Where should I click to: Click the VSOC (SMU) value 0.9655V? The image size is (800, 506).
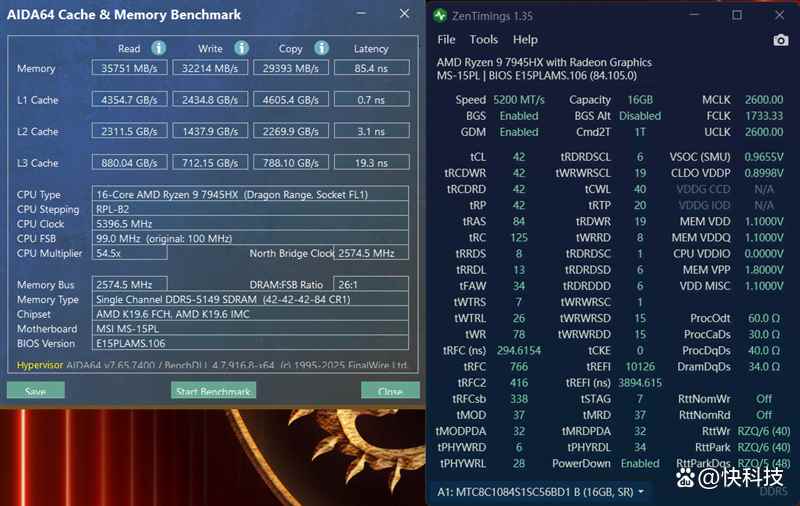pos(763,157)
